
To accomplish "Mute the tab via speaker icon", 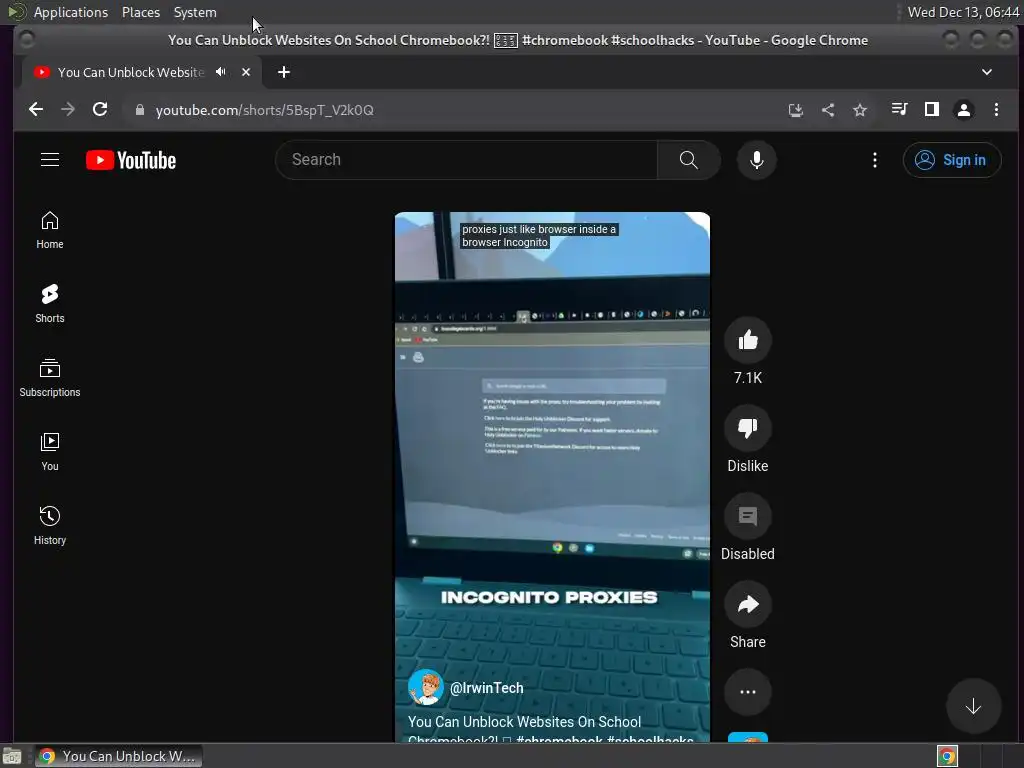I will tap(221, 72).
